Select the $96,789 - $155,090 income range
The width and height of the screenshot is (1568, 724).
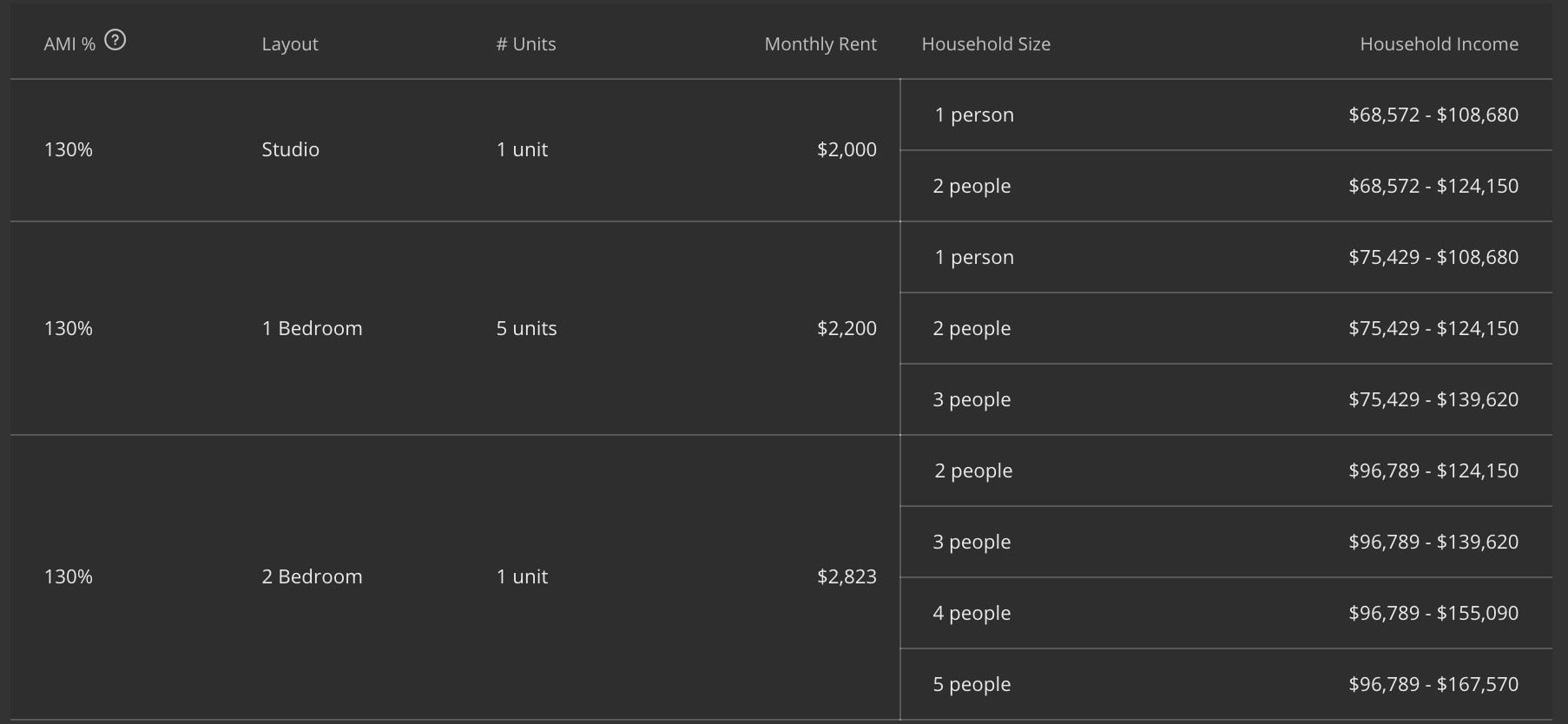1433,613
